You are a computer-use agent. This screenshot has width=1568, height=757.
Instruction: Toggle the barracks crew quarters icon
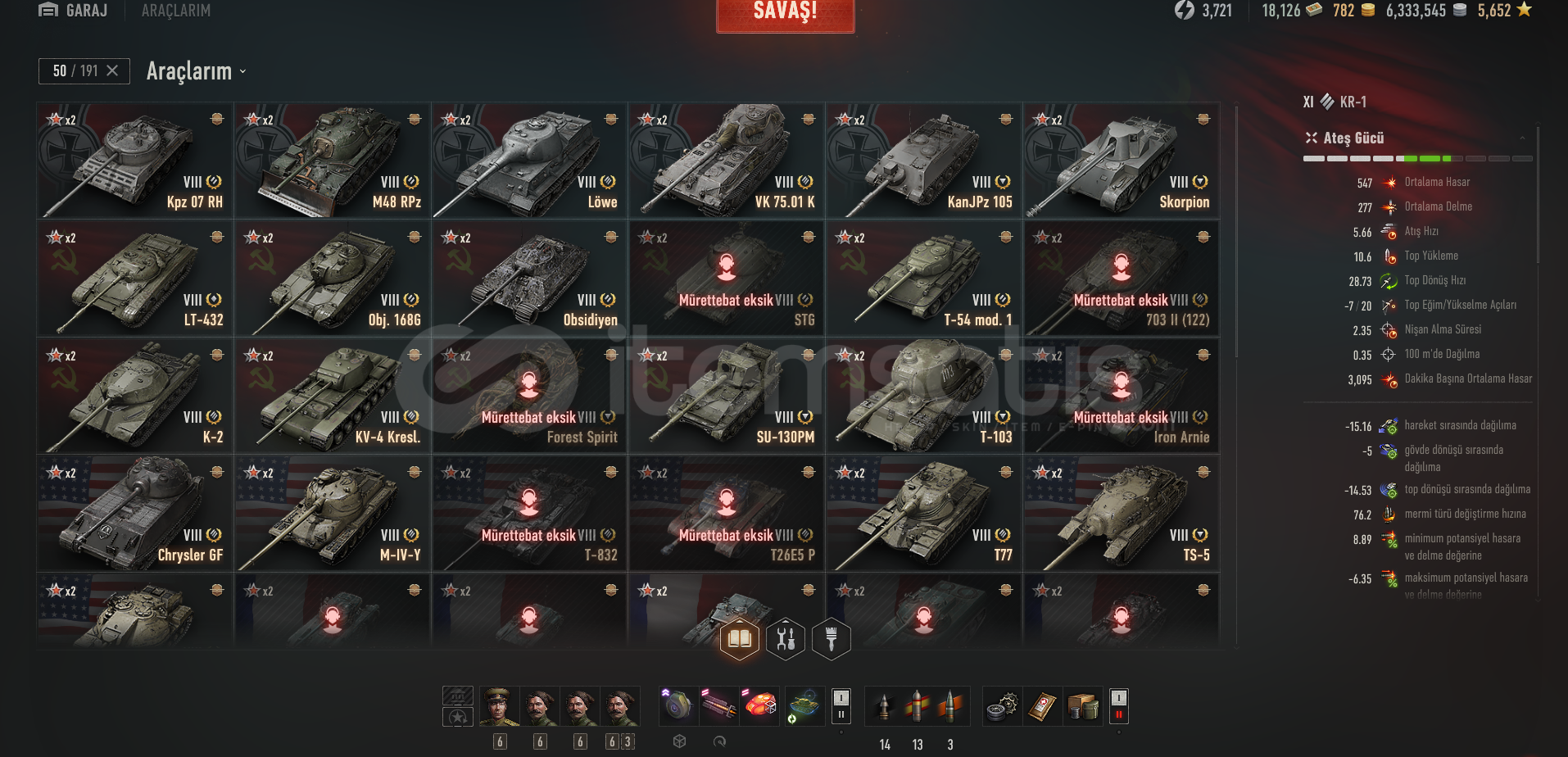pyautogui.click(x=458, y=696)
